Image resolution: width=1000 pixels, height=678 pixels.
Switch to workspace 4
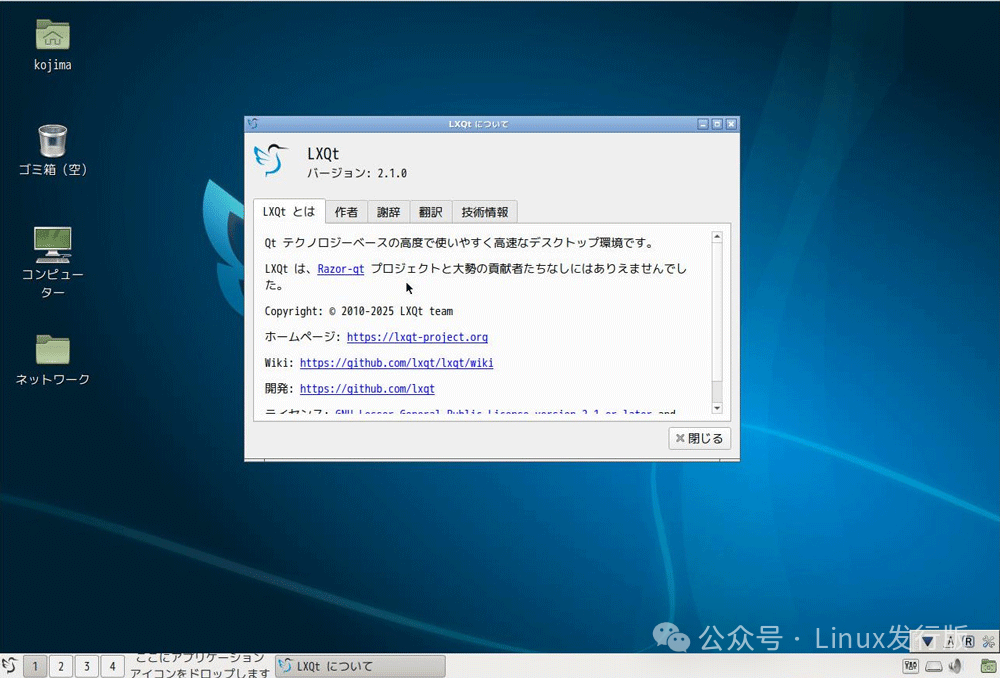coord(112,665)
